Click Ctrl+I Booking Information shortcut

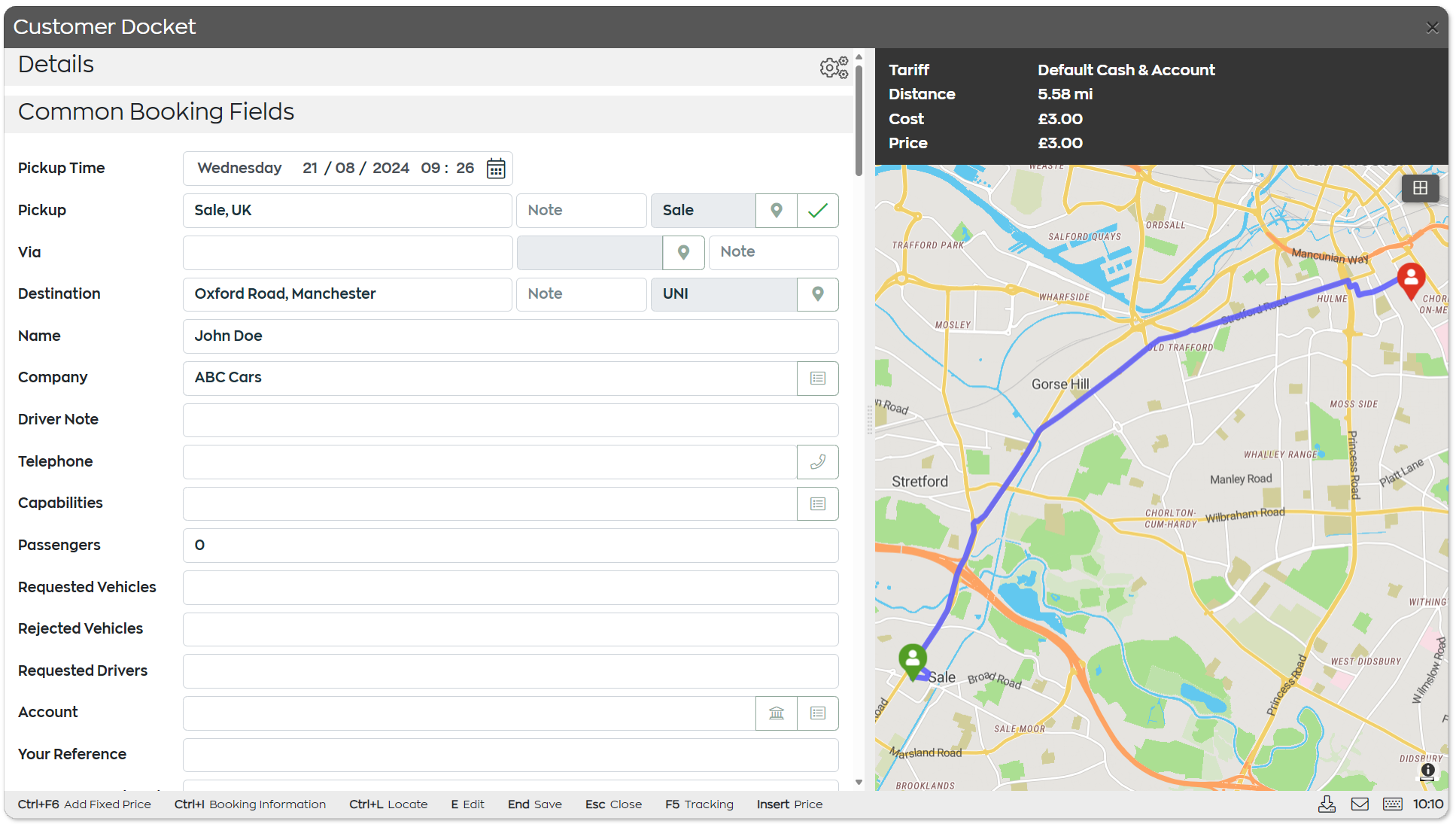point(250,804)
